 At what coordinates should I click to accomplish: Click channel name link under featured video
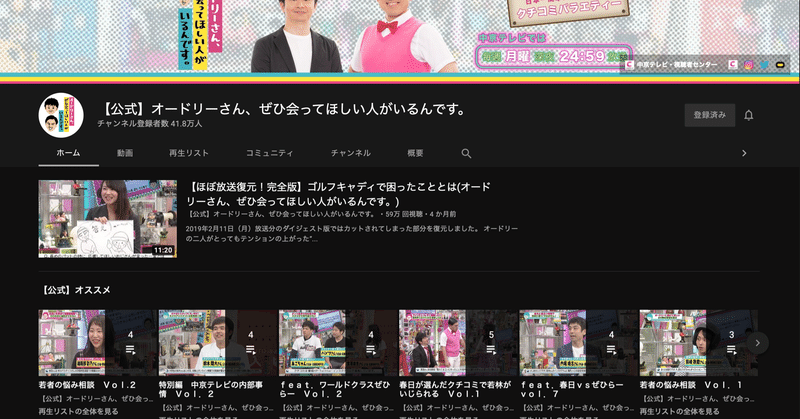(x=281, y=214)
